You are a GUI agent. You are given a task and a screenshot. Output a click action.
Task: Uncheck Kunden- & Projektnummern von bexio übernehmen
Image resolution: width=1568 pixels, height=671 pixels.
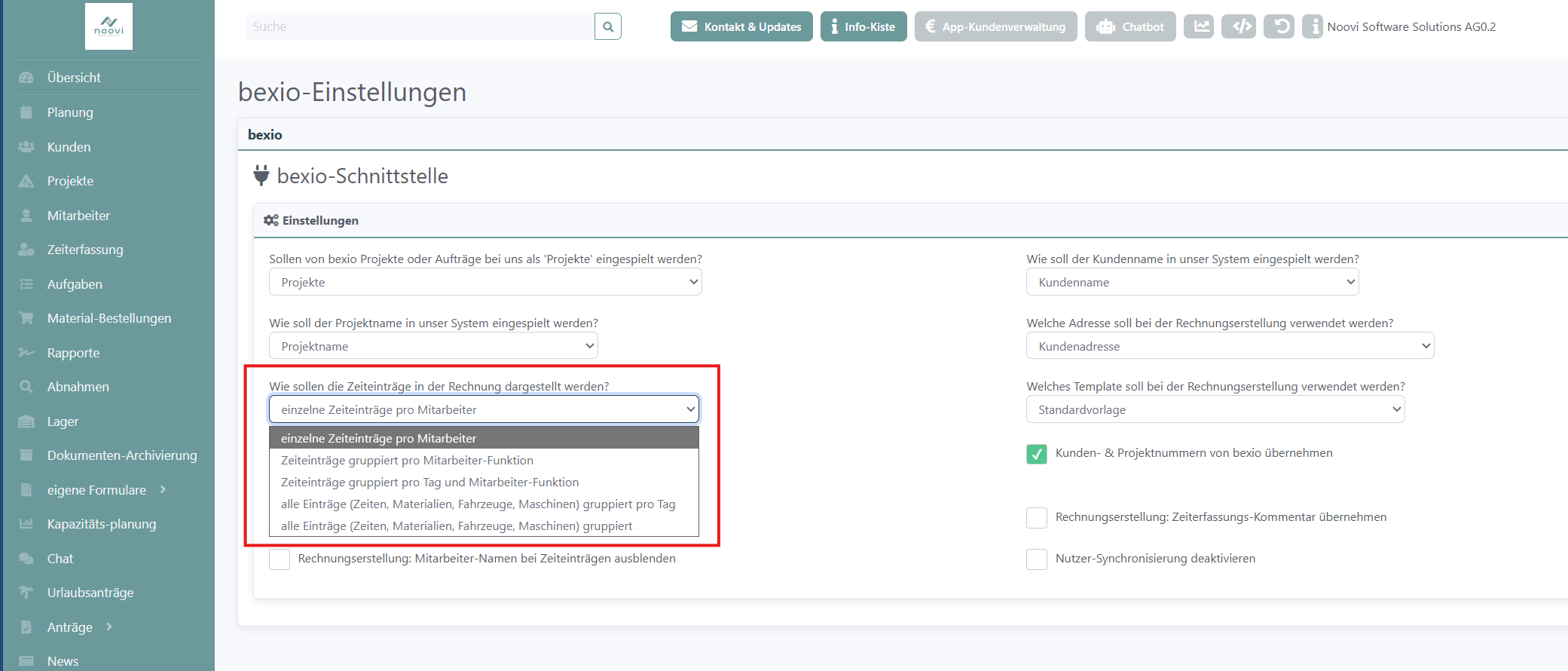click(1037, 454)
